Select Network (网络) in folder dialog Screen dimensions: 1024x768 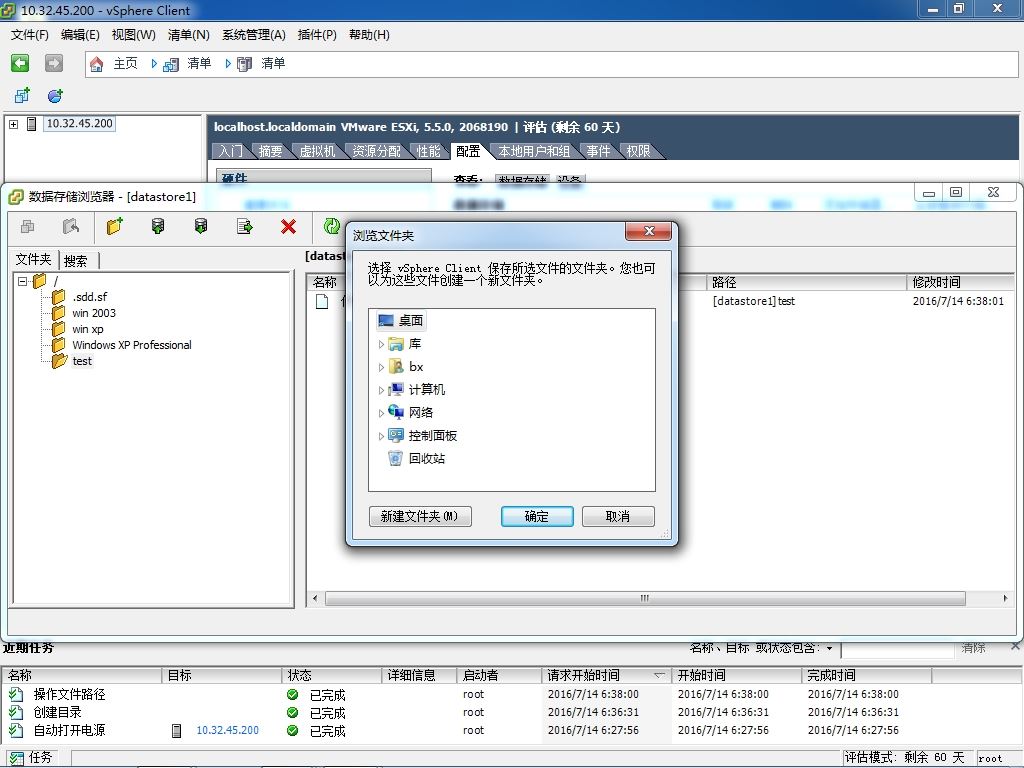point(421,412)
